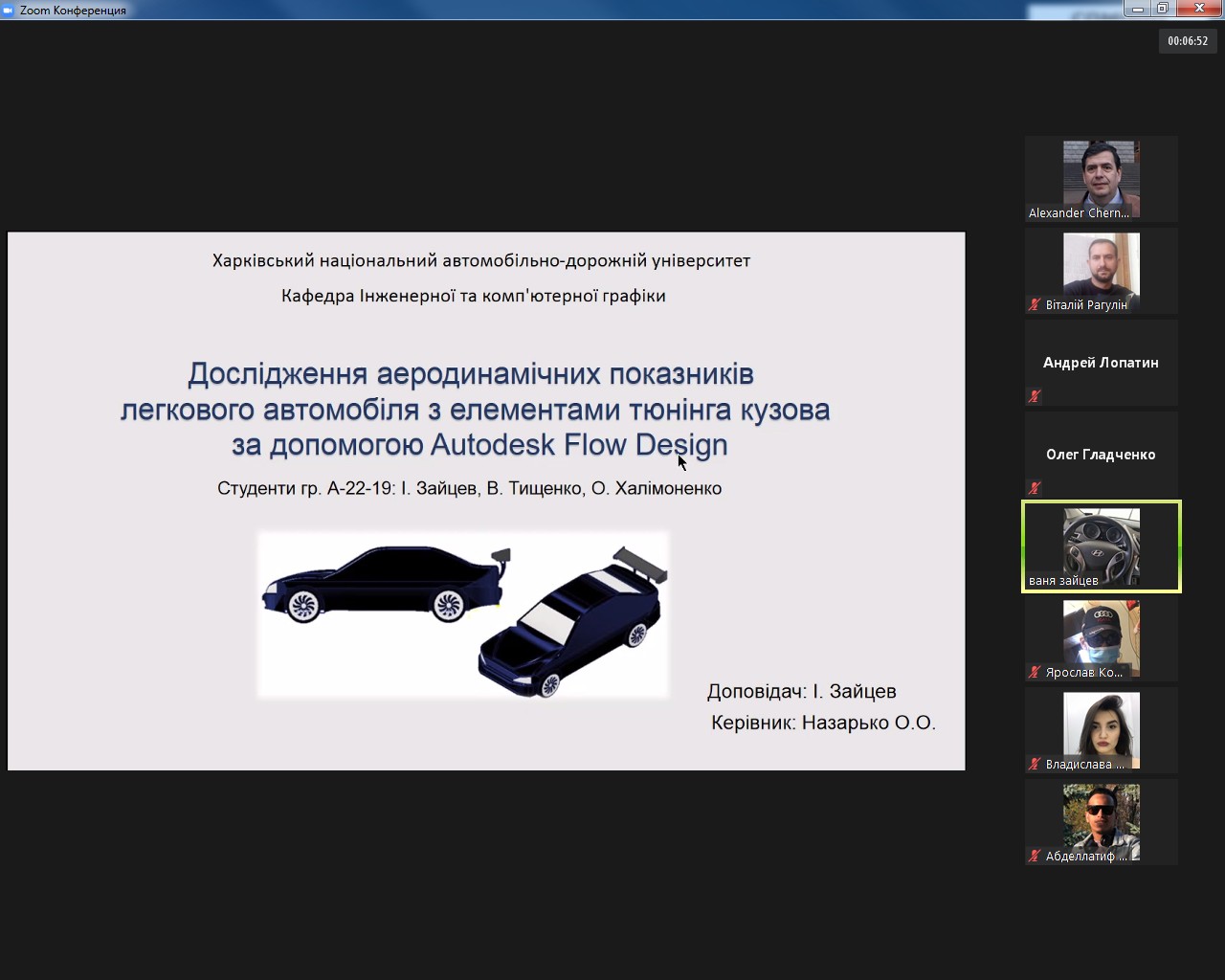Click the car models image on slide

coord(463,614)
